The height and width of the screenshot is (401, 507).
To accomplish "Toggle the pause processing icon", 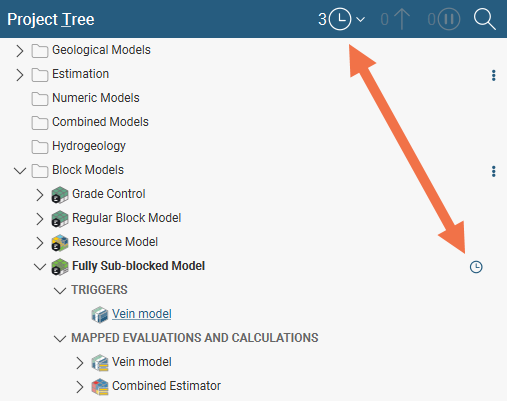I will [449, 19].
